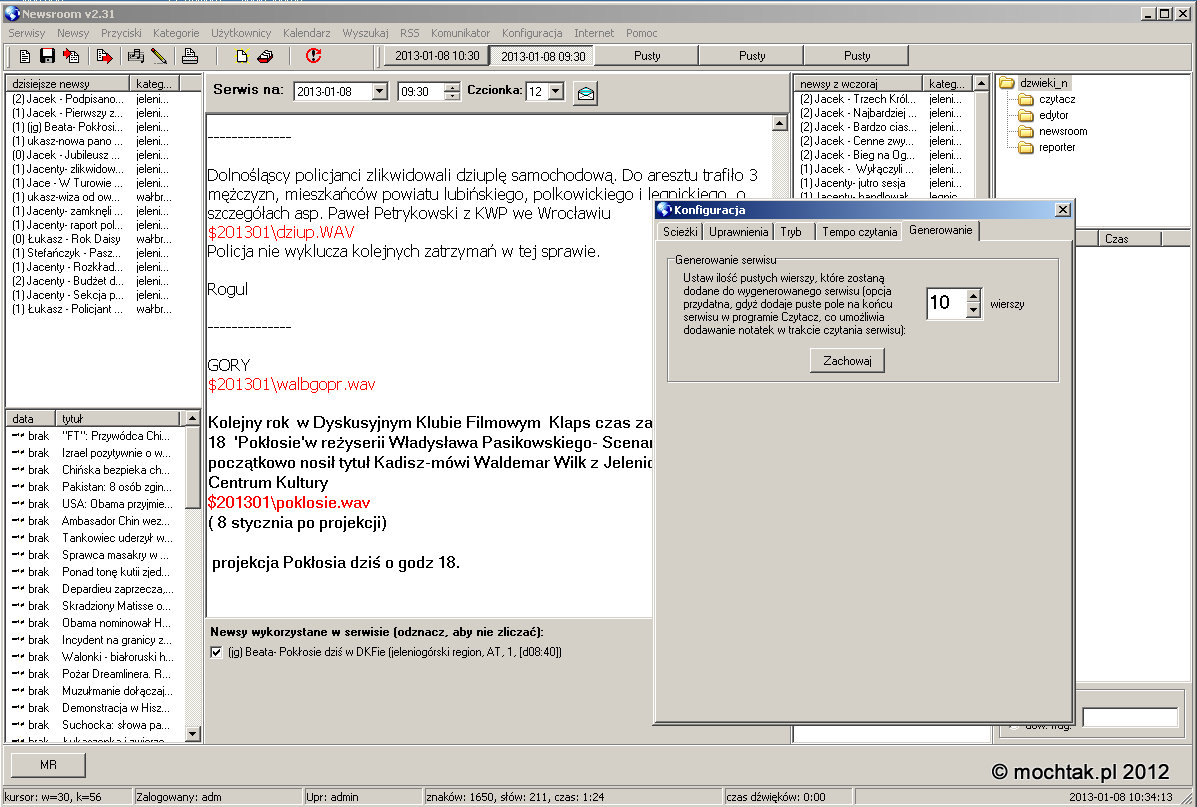Select news row "Stefańczyk - Pasz..."
This screenshot has height=807, width=1197.
[x=68, y=253]
